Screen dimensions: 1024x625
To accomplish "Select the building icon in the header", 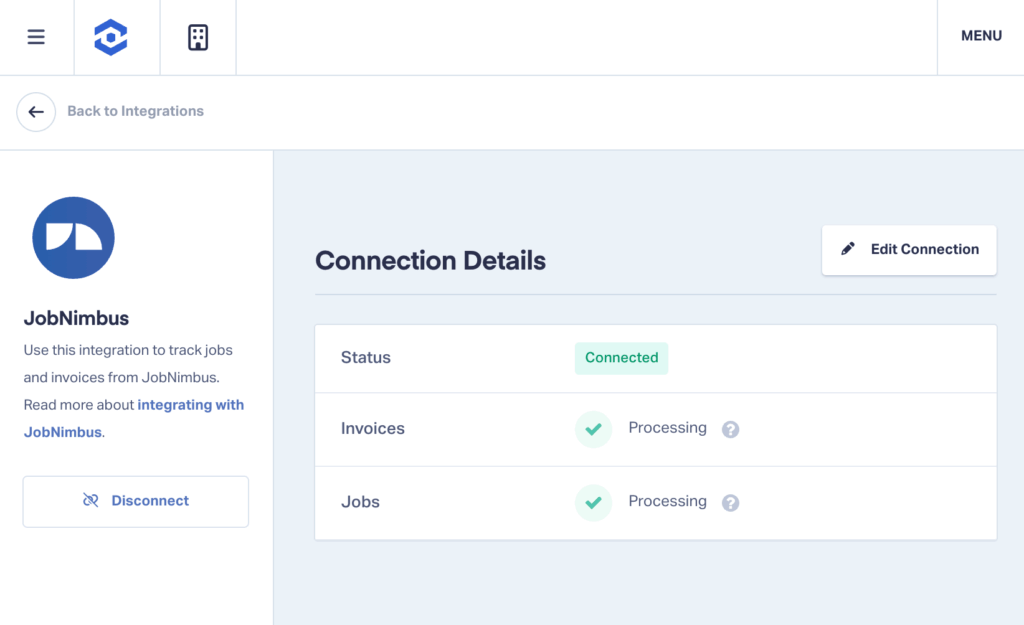I will click(x=197, y=36).
